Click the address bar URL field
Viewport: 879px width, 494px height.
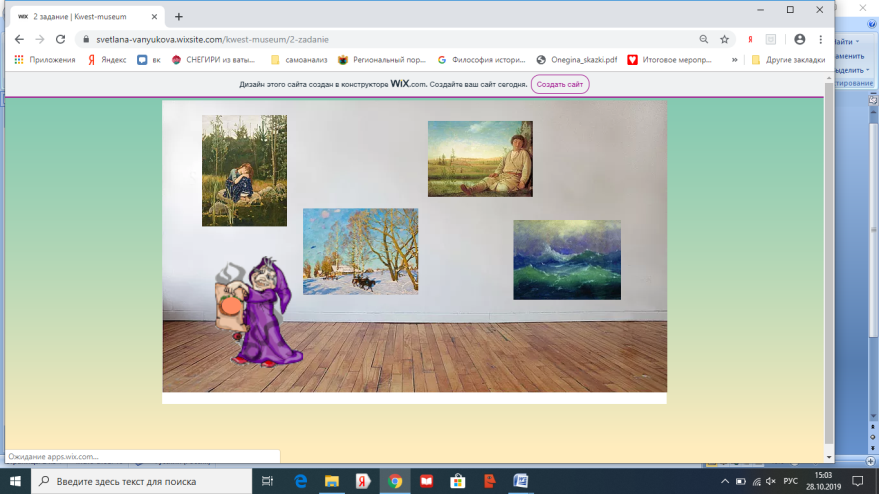click(392, 39)
